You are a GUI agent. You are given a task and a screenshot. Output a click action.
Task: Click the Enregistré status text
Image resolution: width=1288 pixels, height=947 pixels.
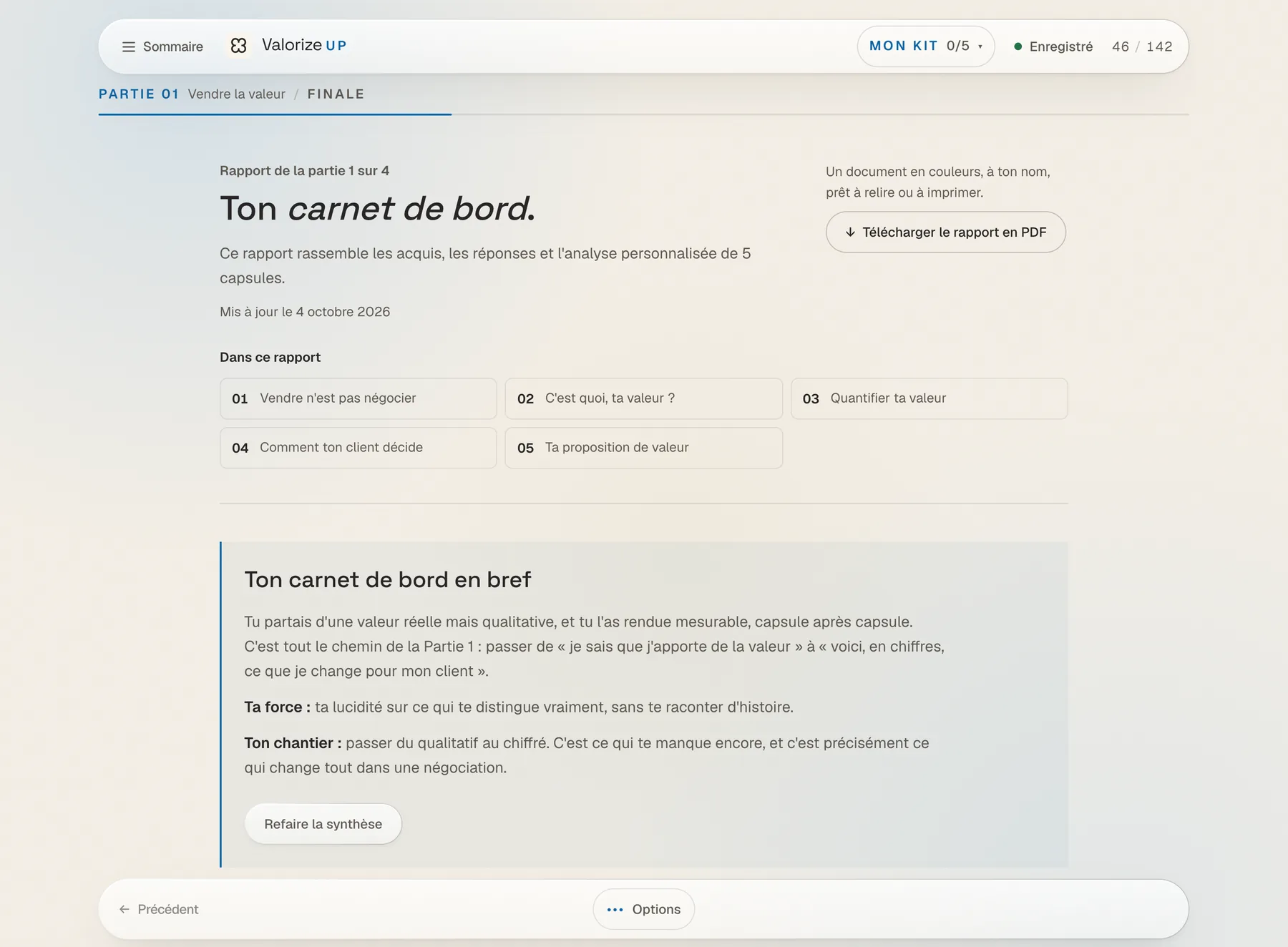(x=1061, y=46)
